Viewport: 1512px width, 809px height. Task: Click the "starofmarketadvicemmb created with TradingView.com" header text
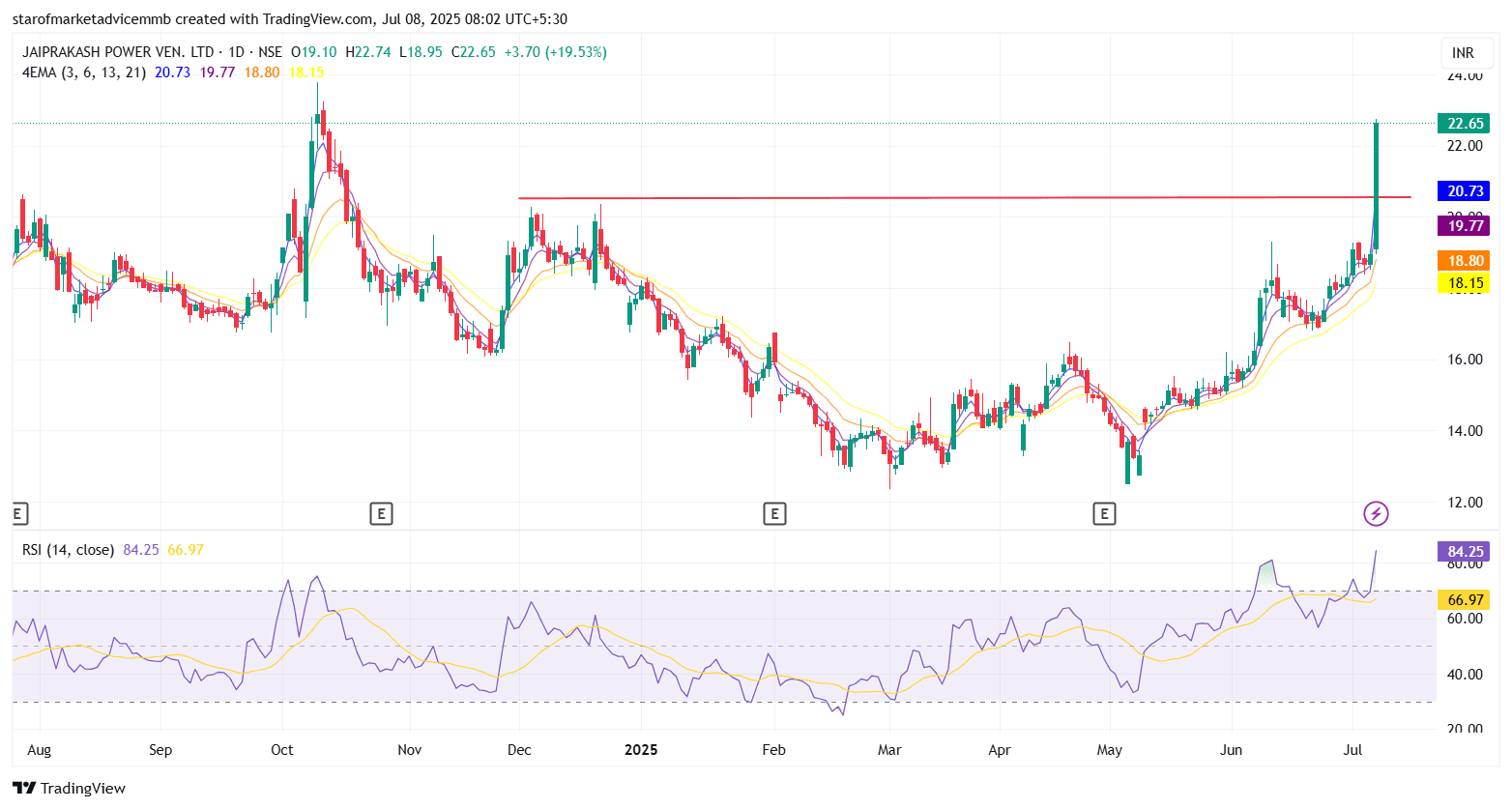pyautogui.click(x=192, y=19)
